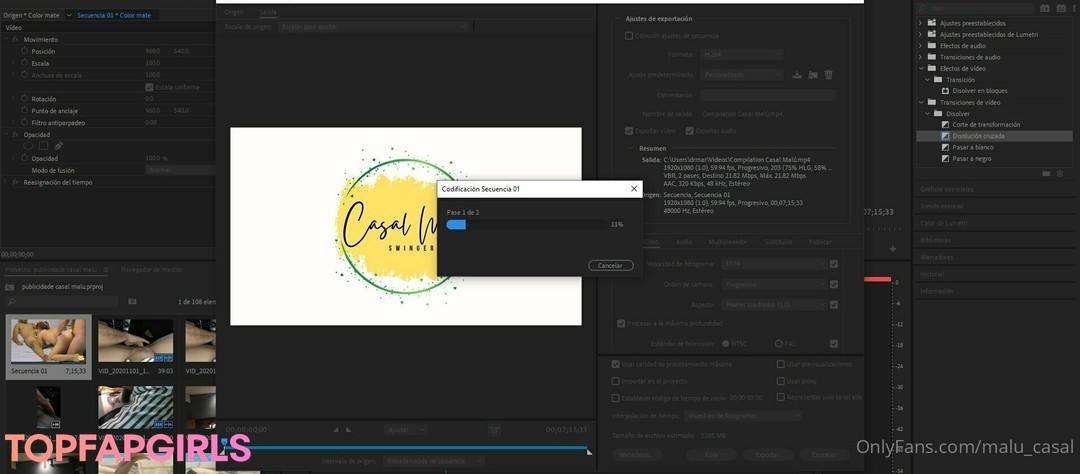Switch to the Audio export tab

point(684,242)
